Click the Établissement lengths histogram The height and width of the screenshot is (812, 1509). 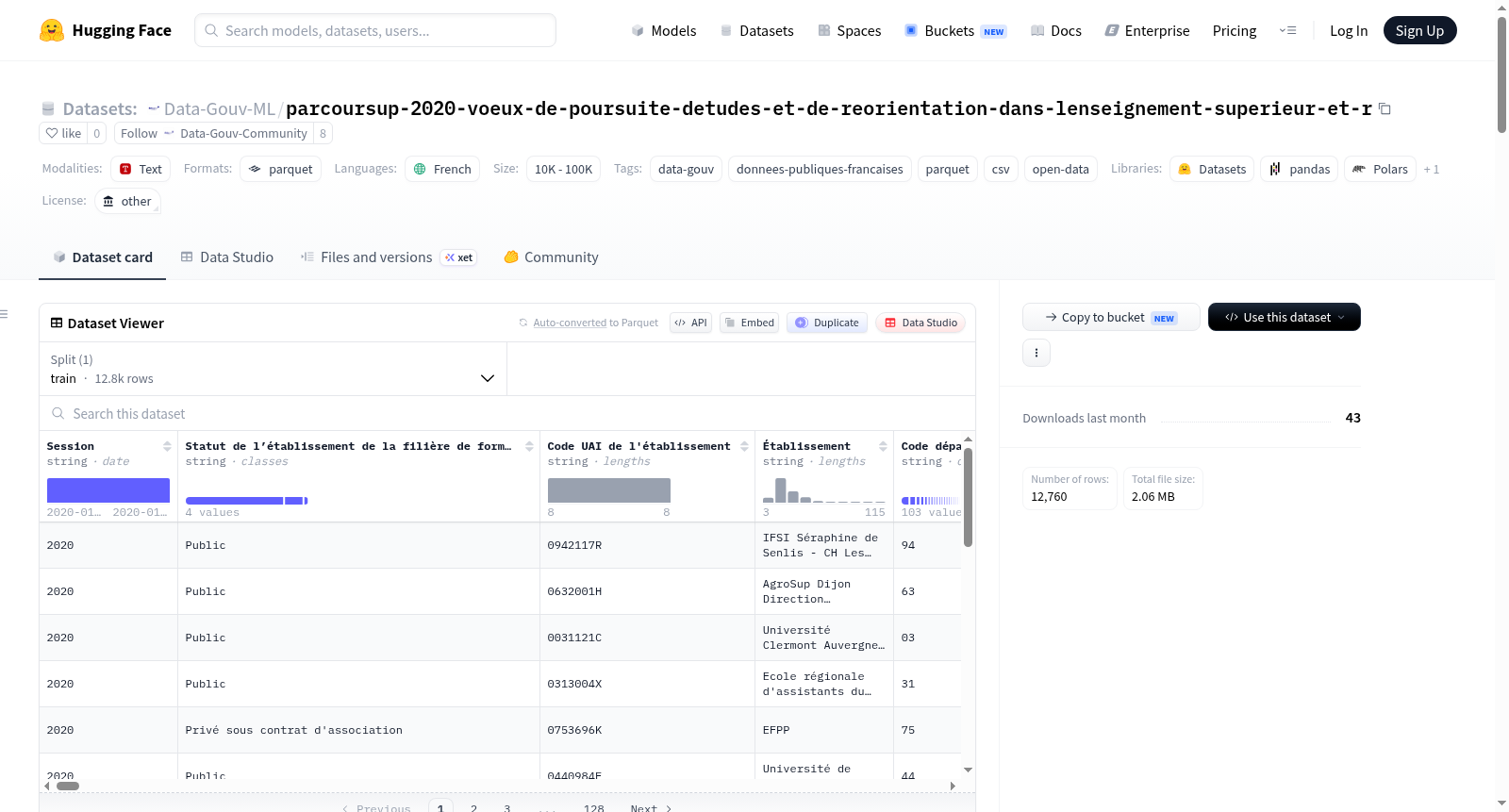pos(824,490)
